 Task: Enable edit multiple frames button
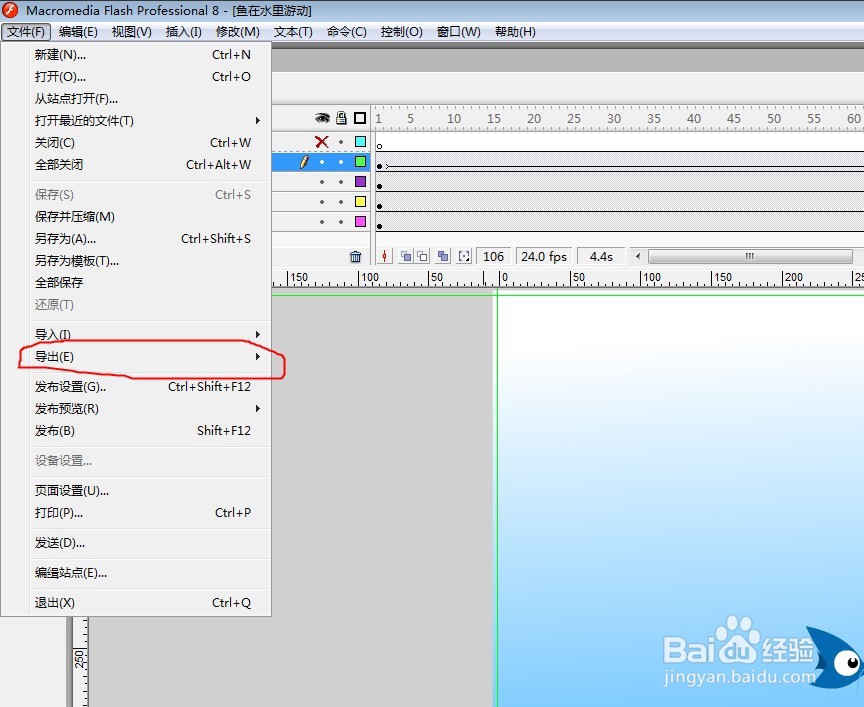pos(442,256)
